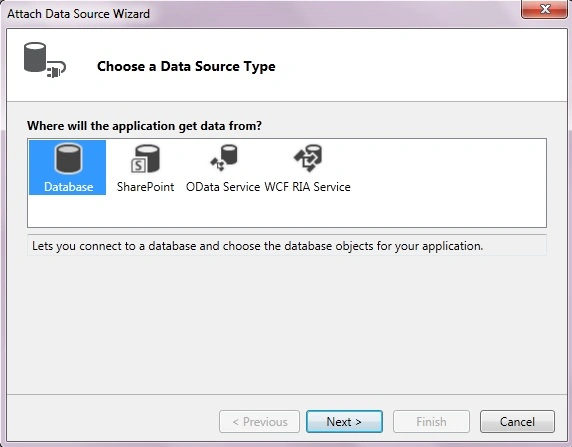Click the 'Where will the application get data' question
The width and height of the screenshot is (572, 447).
point(144,126)
